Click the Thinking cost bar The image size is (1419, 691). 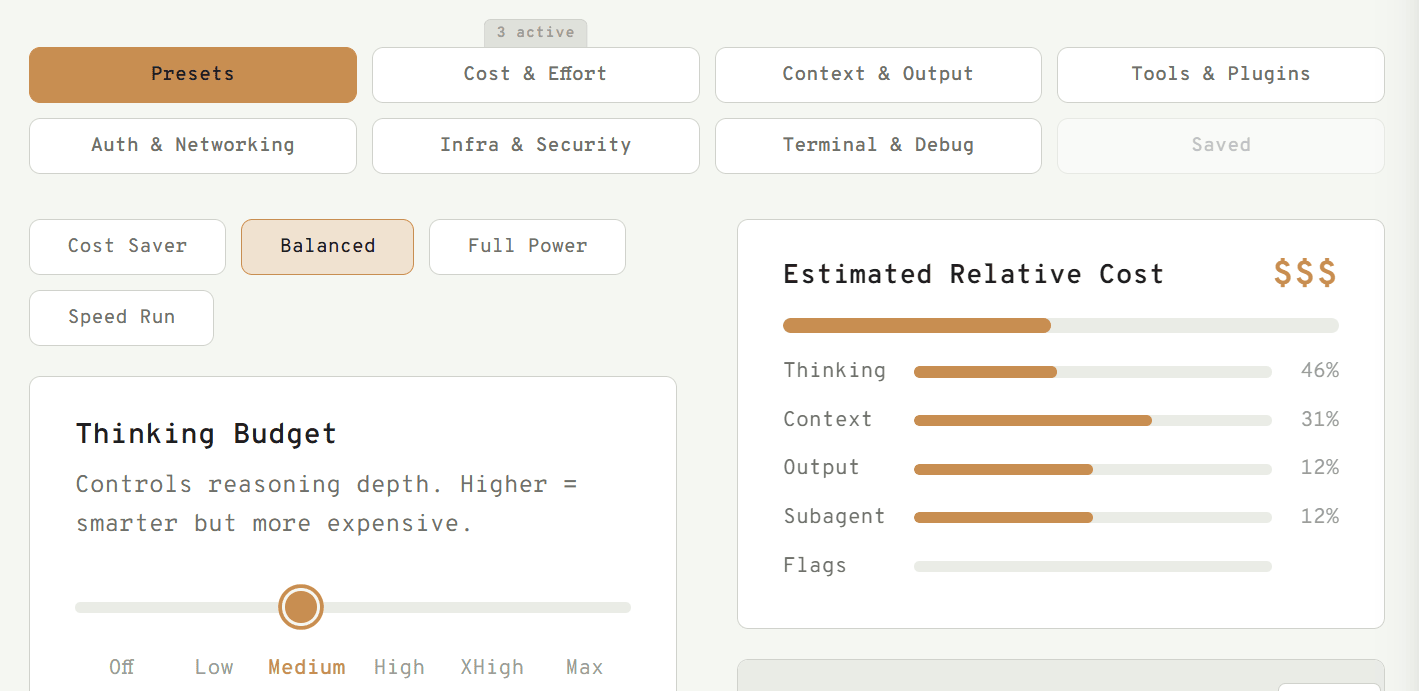[x=1093, y=372]
